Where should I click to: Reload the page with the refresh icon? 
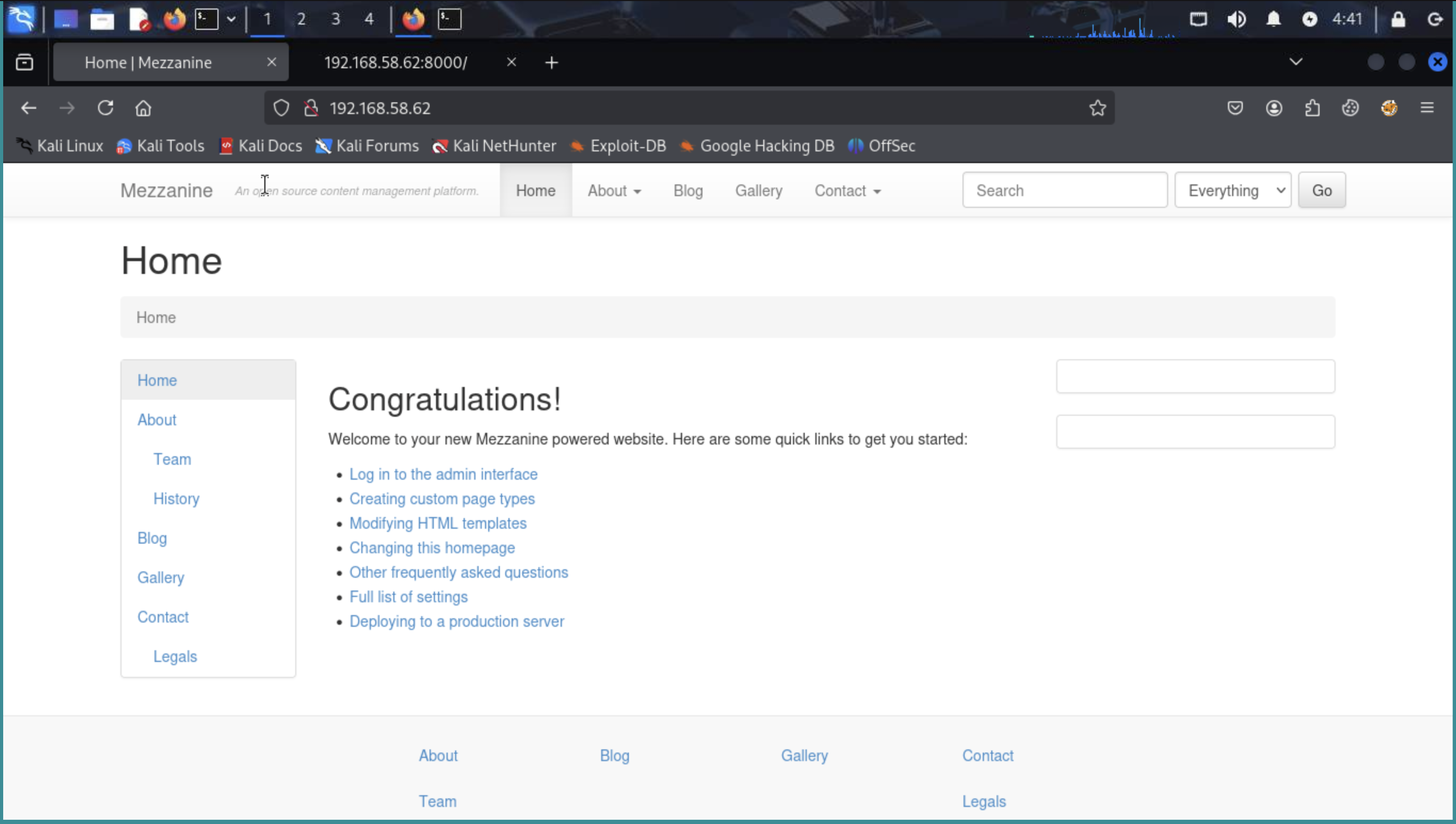point(105,108)
